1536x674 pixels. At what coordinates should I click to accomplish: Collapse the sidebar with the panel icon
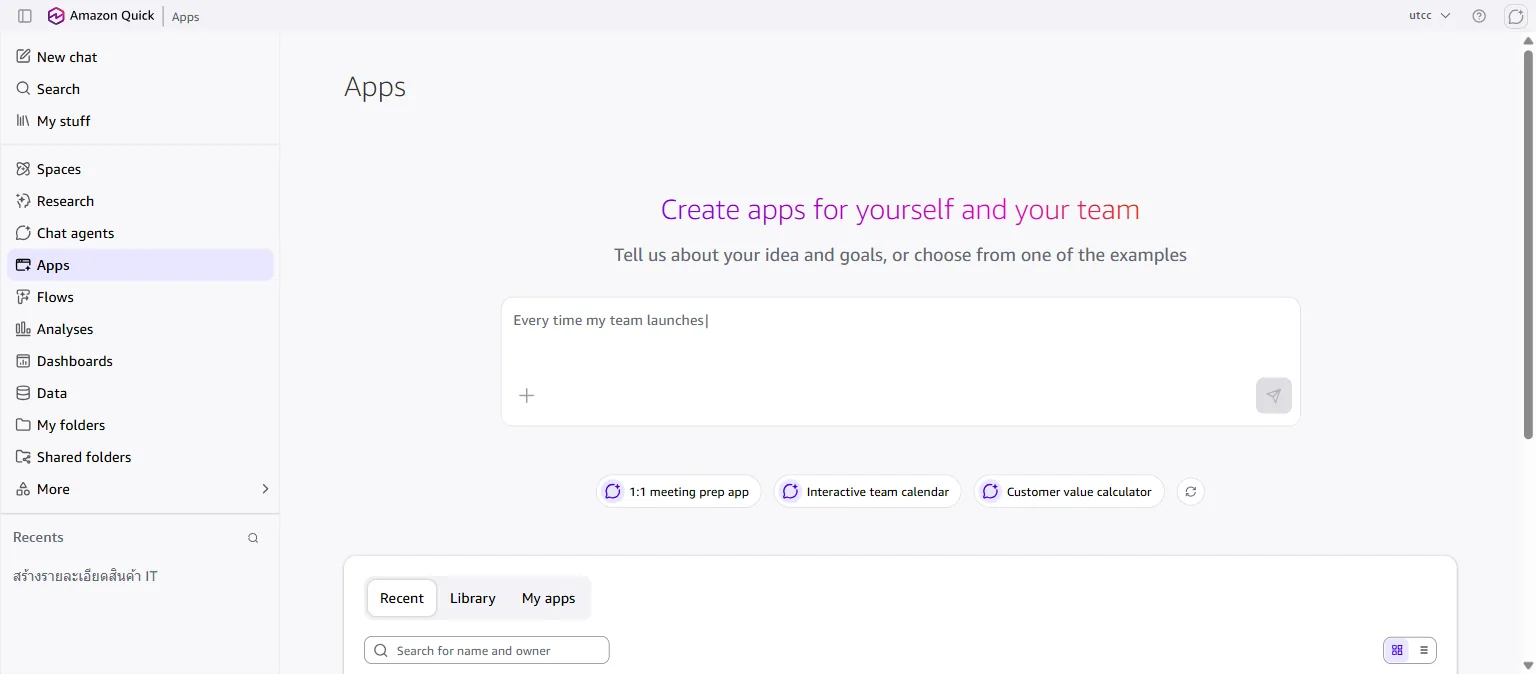click(25, 16)
